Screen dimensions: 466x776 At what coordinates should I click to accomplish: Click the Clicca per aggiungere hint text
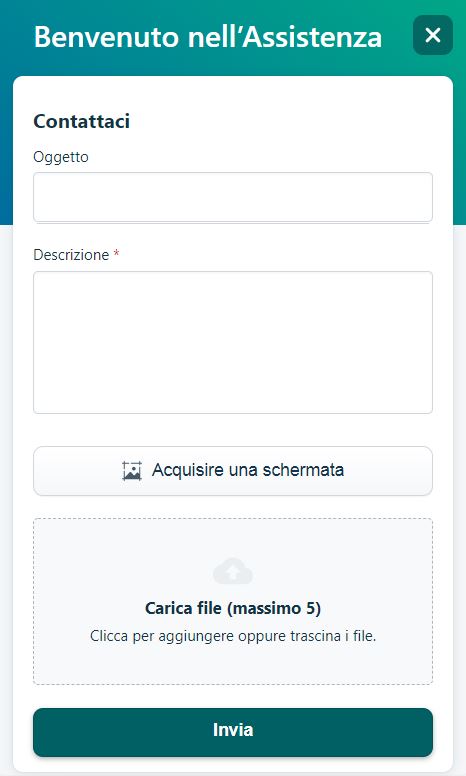(233, 635)
